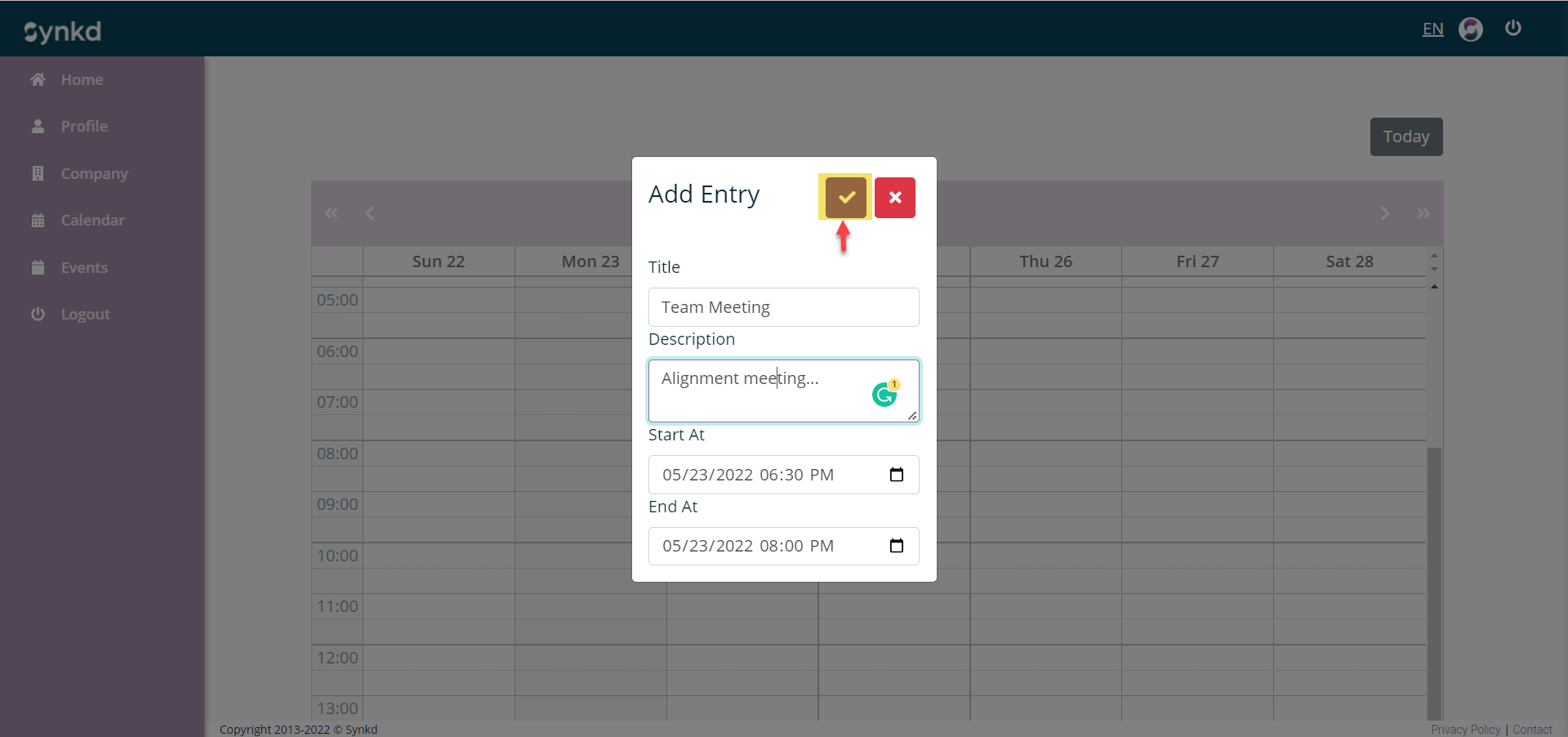
Task: Open the user avatar in header
Action: pos(1470,29)
